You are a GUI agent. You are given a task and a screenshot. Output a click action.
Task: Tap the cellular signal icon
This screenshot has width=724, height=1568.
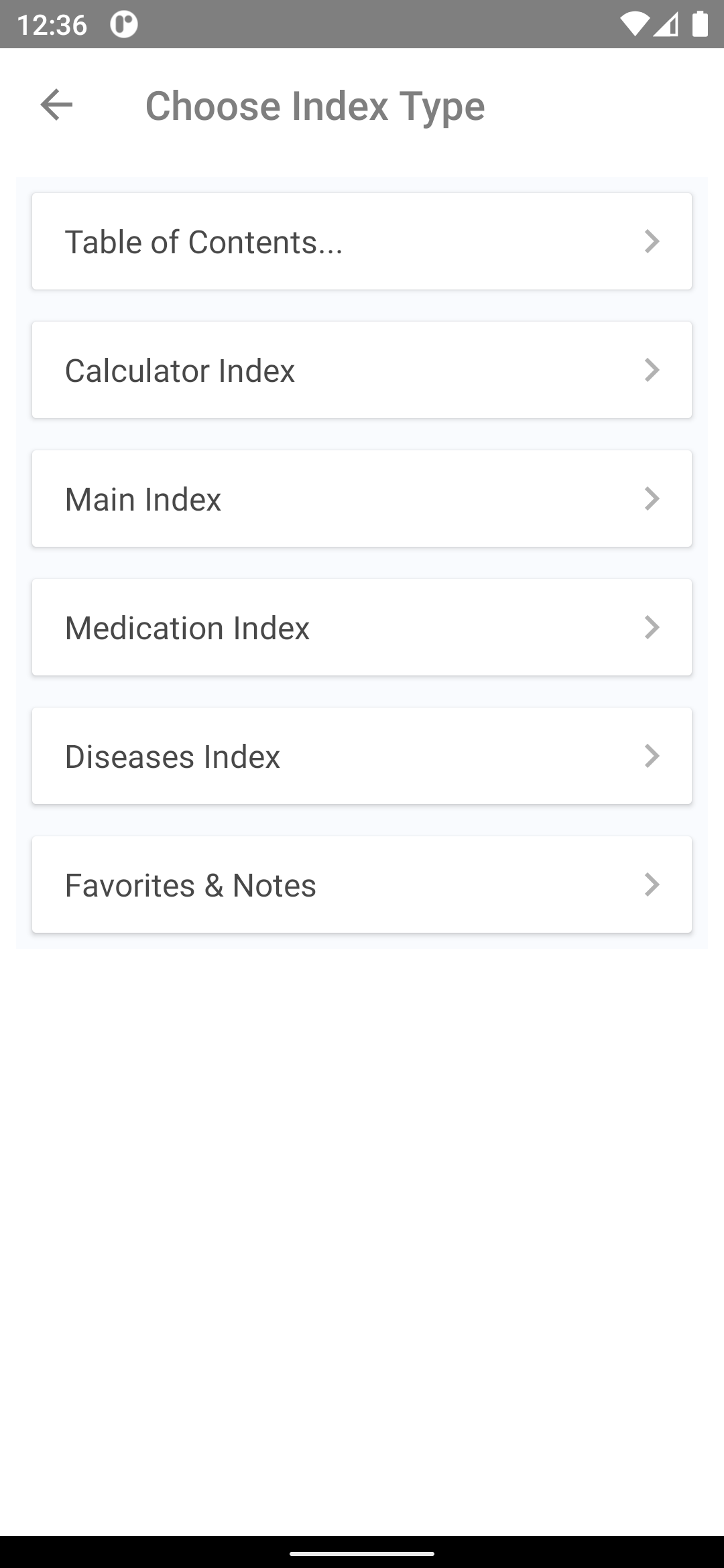pos(665,24)
